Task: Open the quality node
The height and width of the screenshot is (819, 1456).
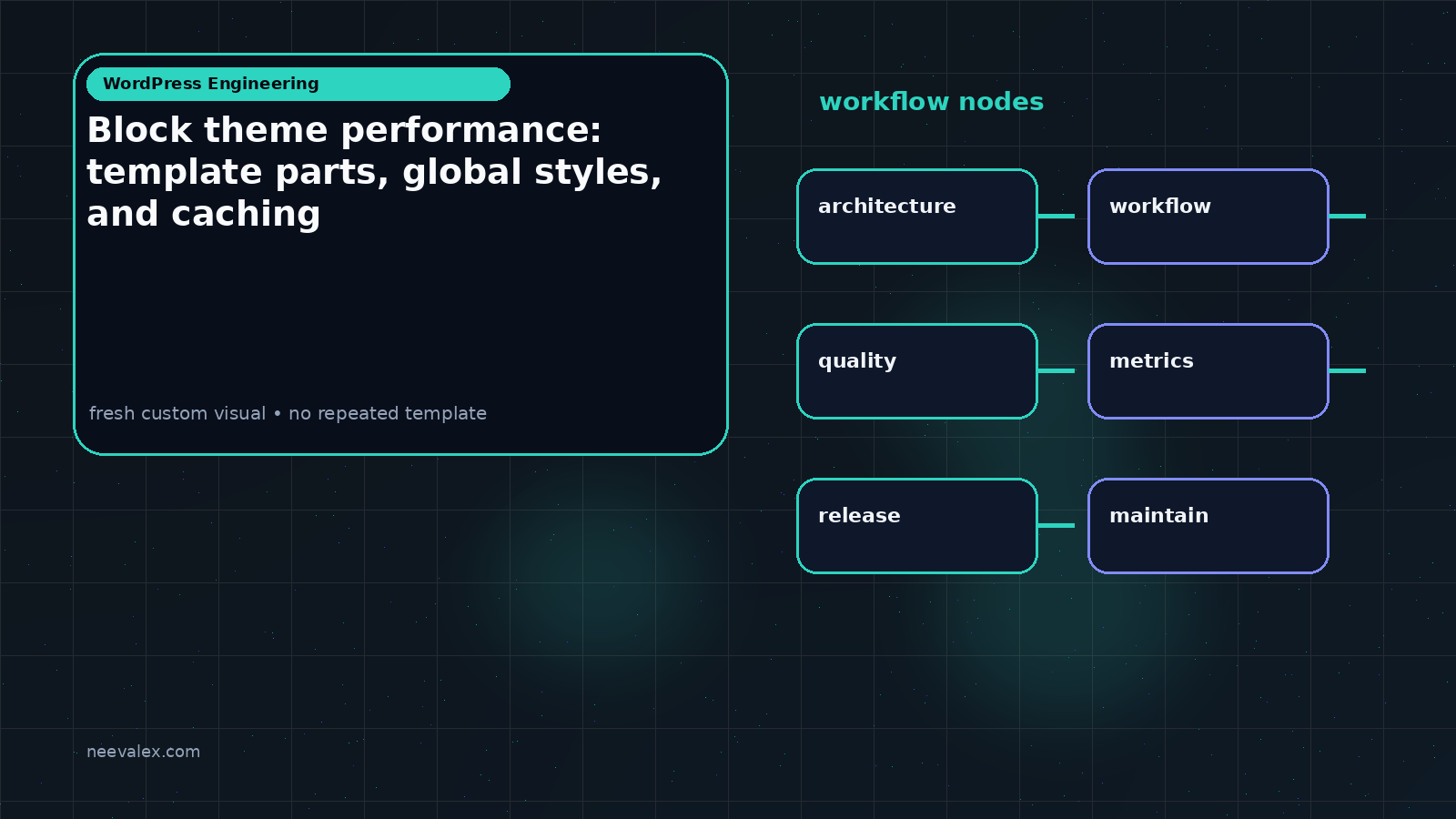Action: coord(917,371)
